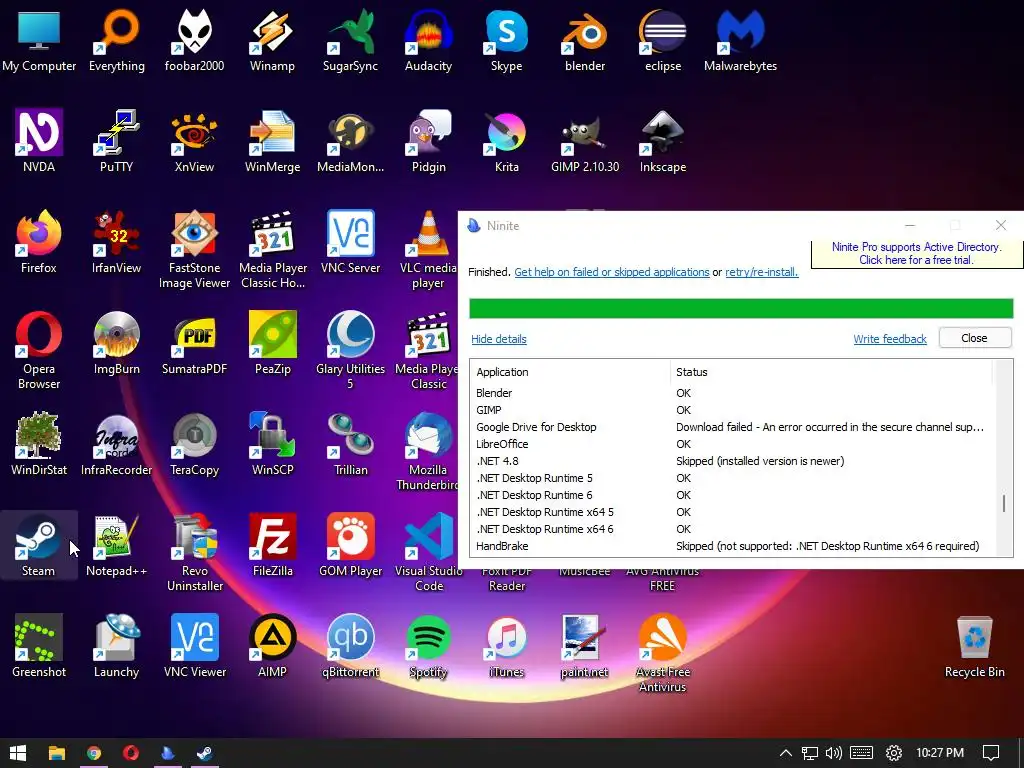Select the Everything search shortcut
1024x768 pixels.
(x=116, y=40)
